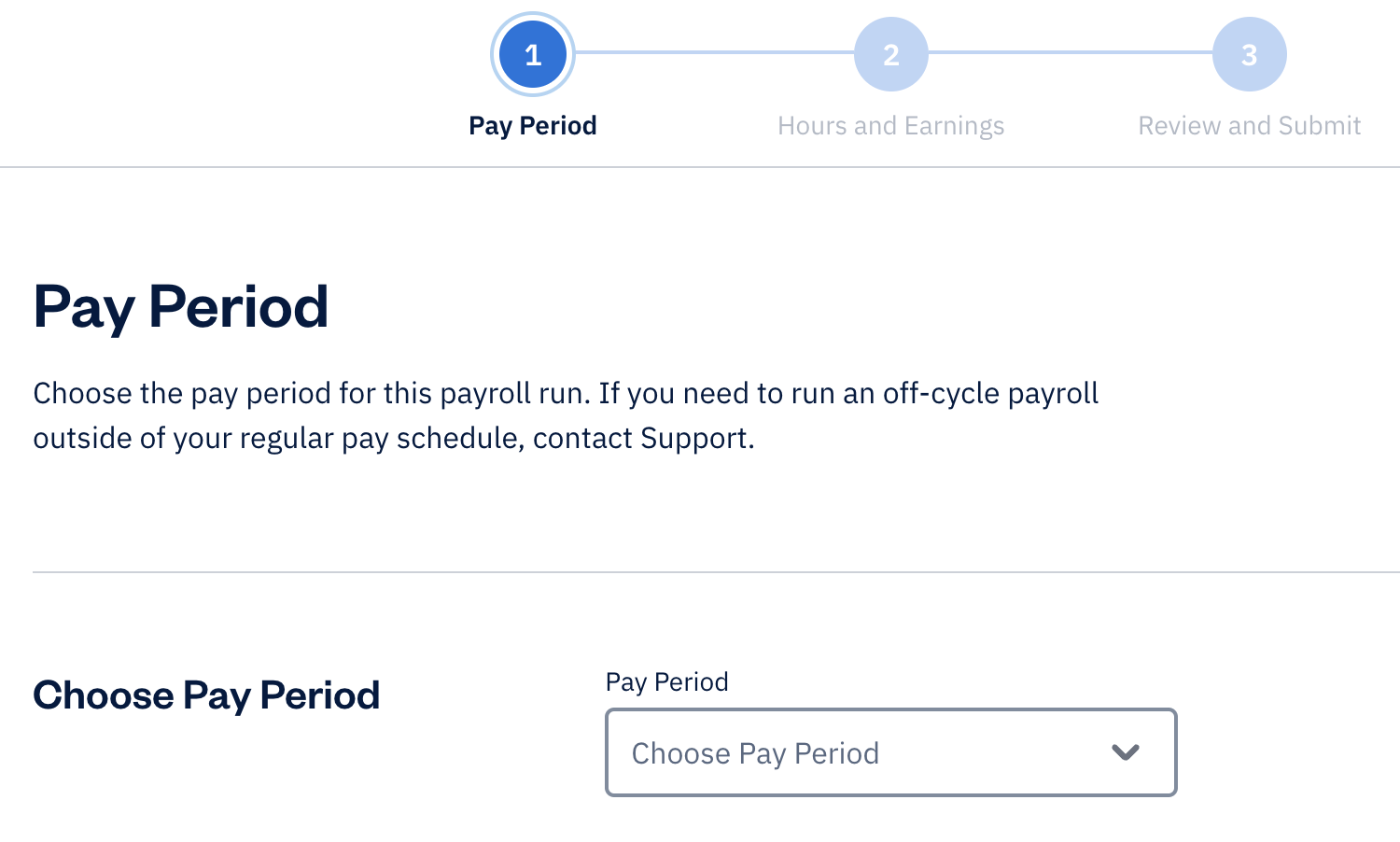Click the Pay Period field label above the dropdown
The width and height of the screenshot is (1400, 842).
(x=666, y=682)
